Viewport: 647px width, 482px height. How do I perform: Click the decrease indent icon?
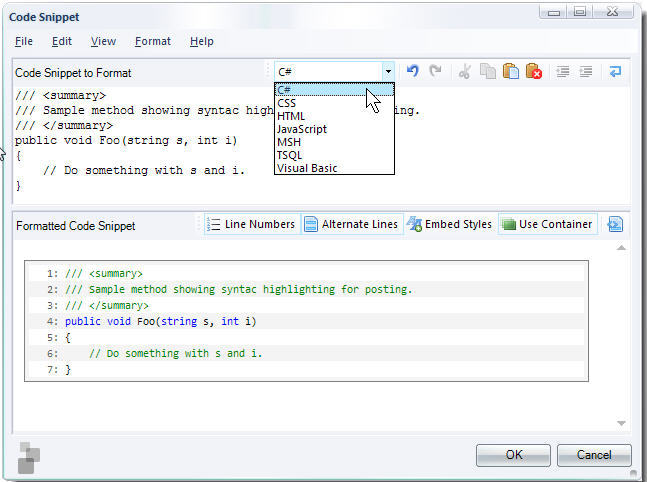(x=563, y=72)
